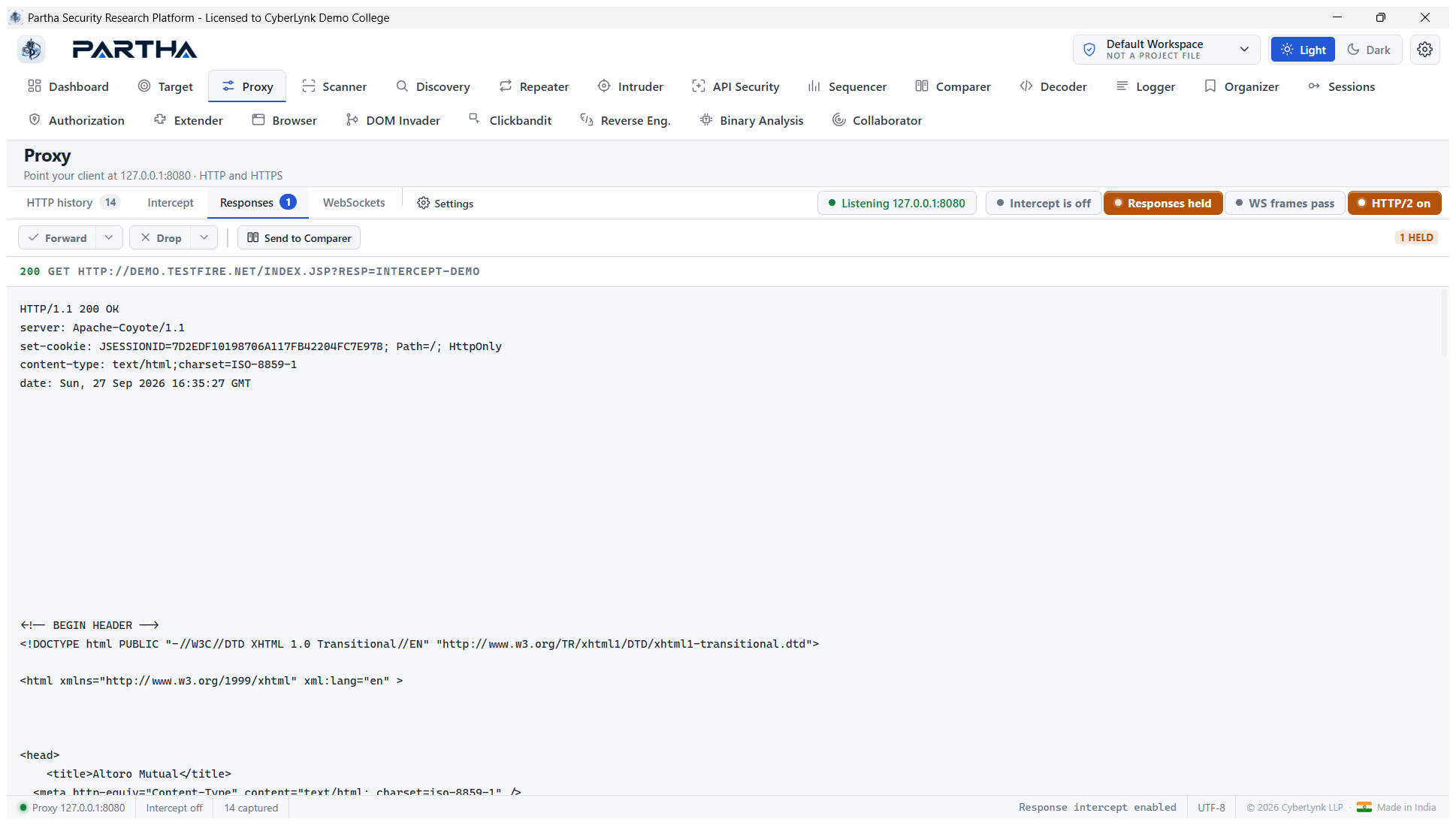Open application settings gear
Screen dimensions: 1456x825
click(1424, 50)
